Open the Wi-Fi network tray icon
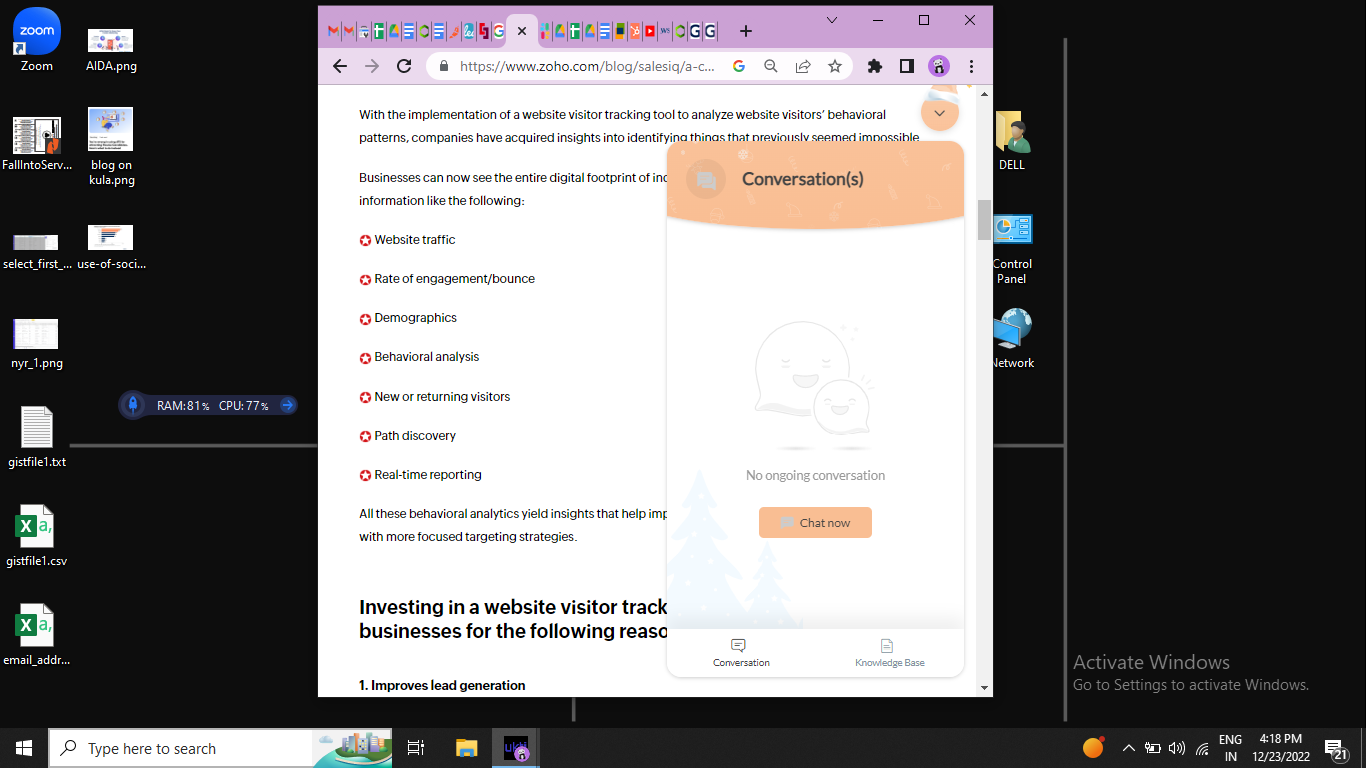 tap(1201, 748)
